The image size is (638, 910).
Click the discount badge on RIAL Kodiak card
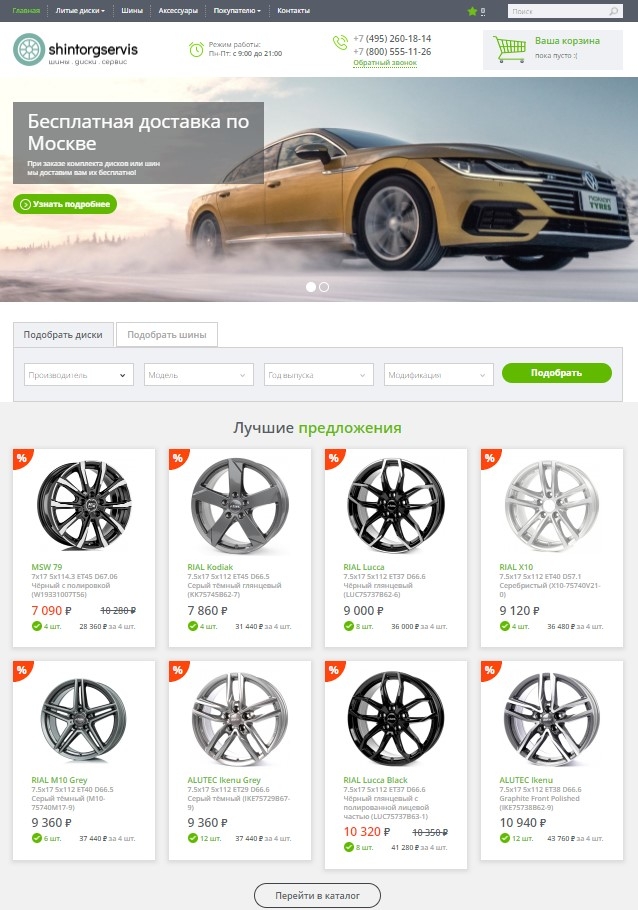point(178,458)
